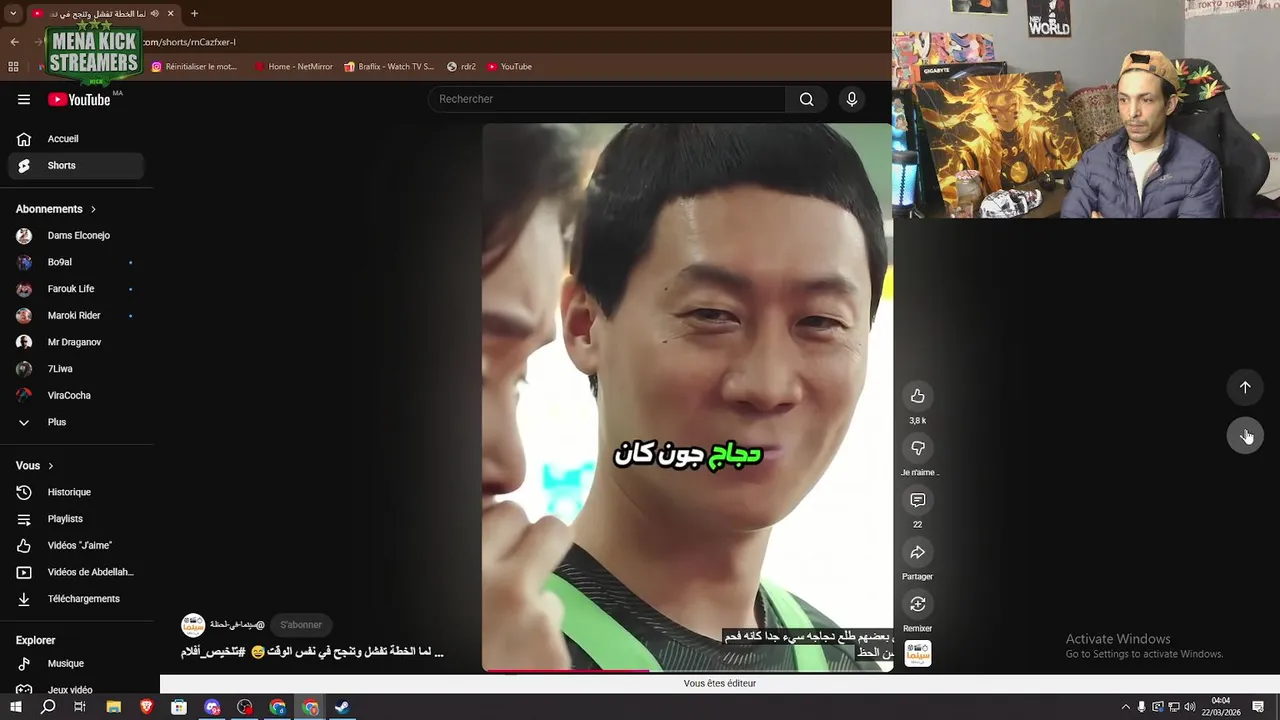
Task: Go to previous short with up arrow
Action: click(x=1245, y=387)
